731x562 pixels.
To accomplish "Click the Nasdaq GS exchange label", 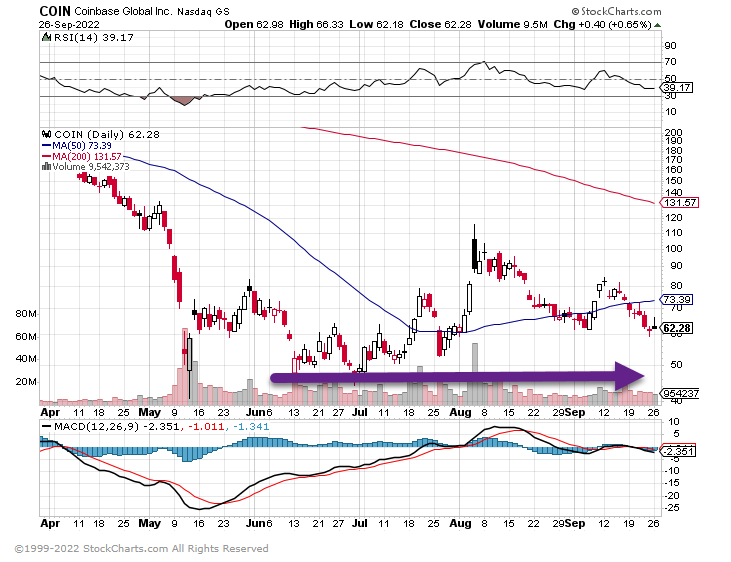I will click(203, 12).
